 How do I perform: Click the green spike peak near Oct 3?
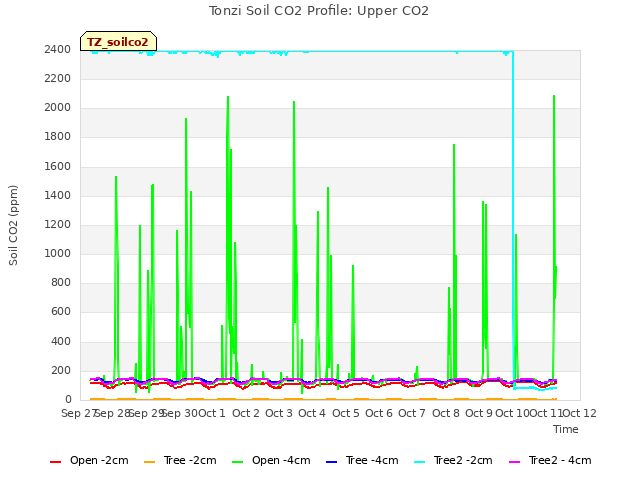(294, 102)
